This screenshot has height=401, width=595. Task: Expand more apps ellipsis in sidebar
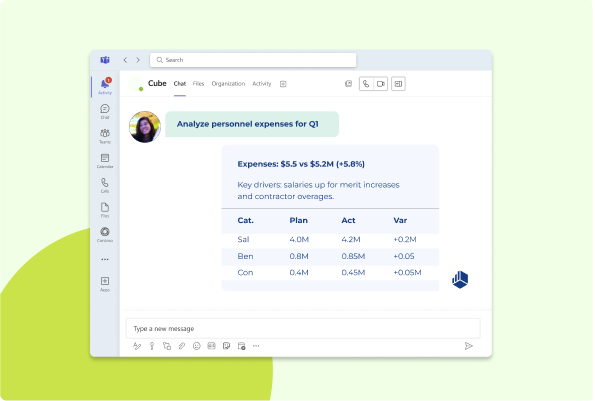[105, 259]
